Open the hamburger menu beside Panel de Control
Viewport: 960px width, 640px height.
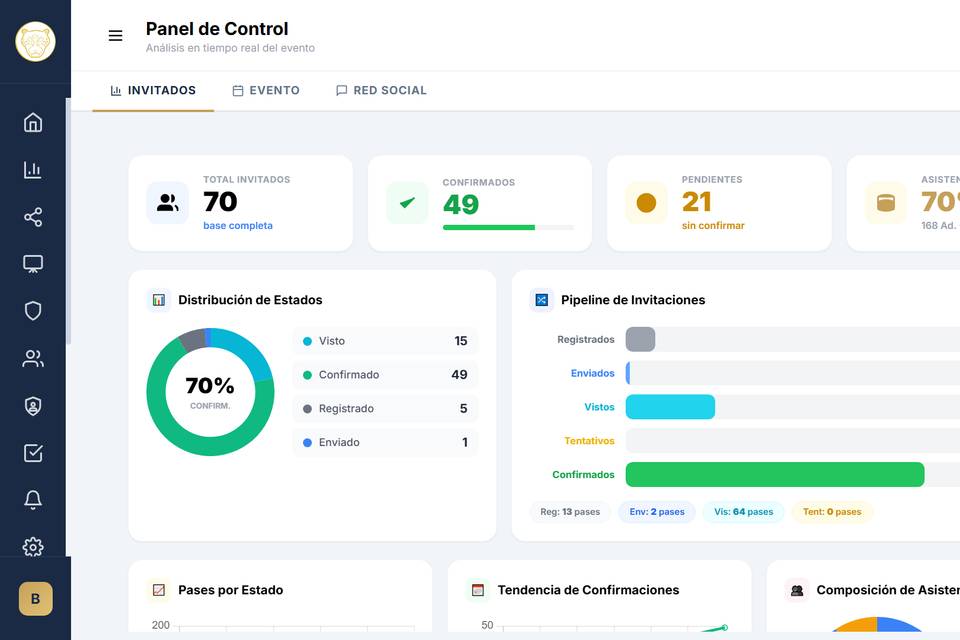click(x=115, y=36)
